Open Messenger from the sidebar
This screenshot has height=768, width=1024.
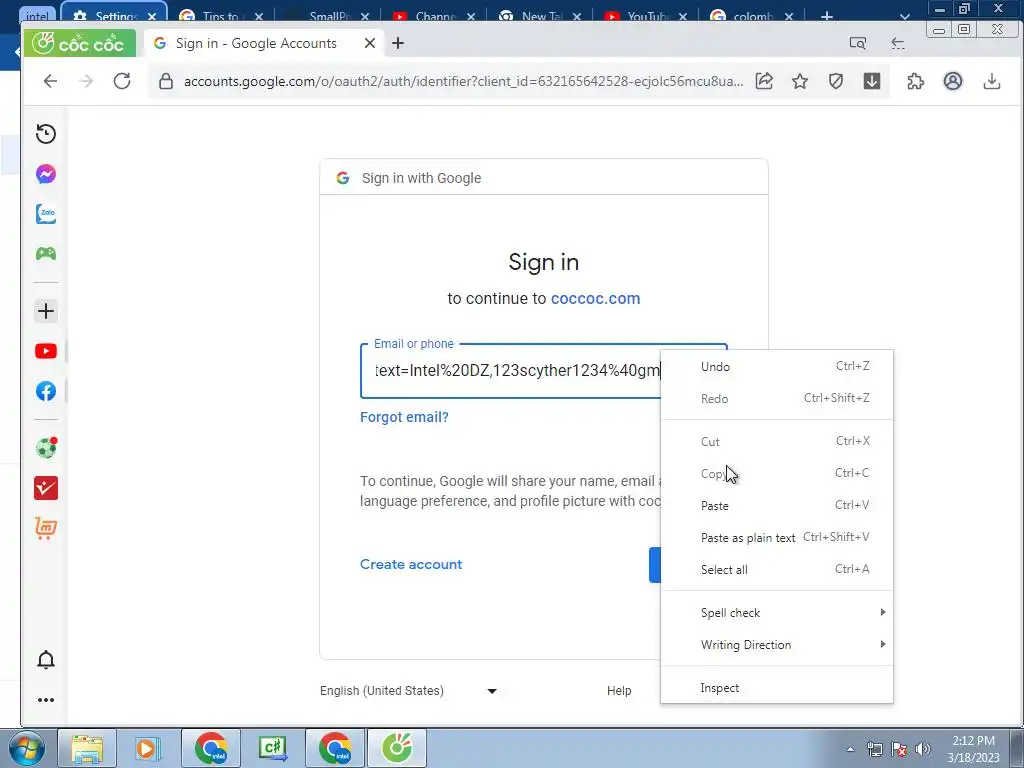click(x=46, y=174)
